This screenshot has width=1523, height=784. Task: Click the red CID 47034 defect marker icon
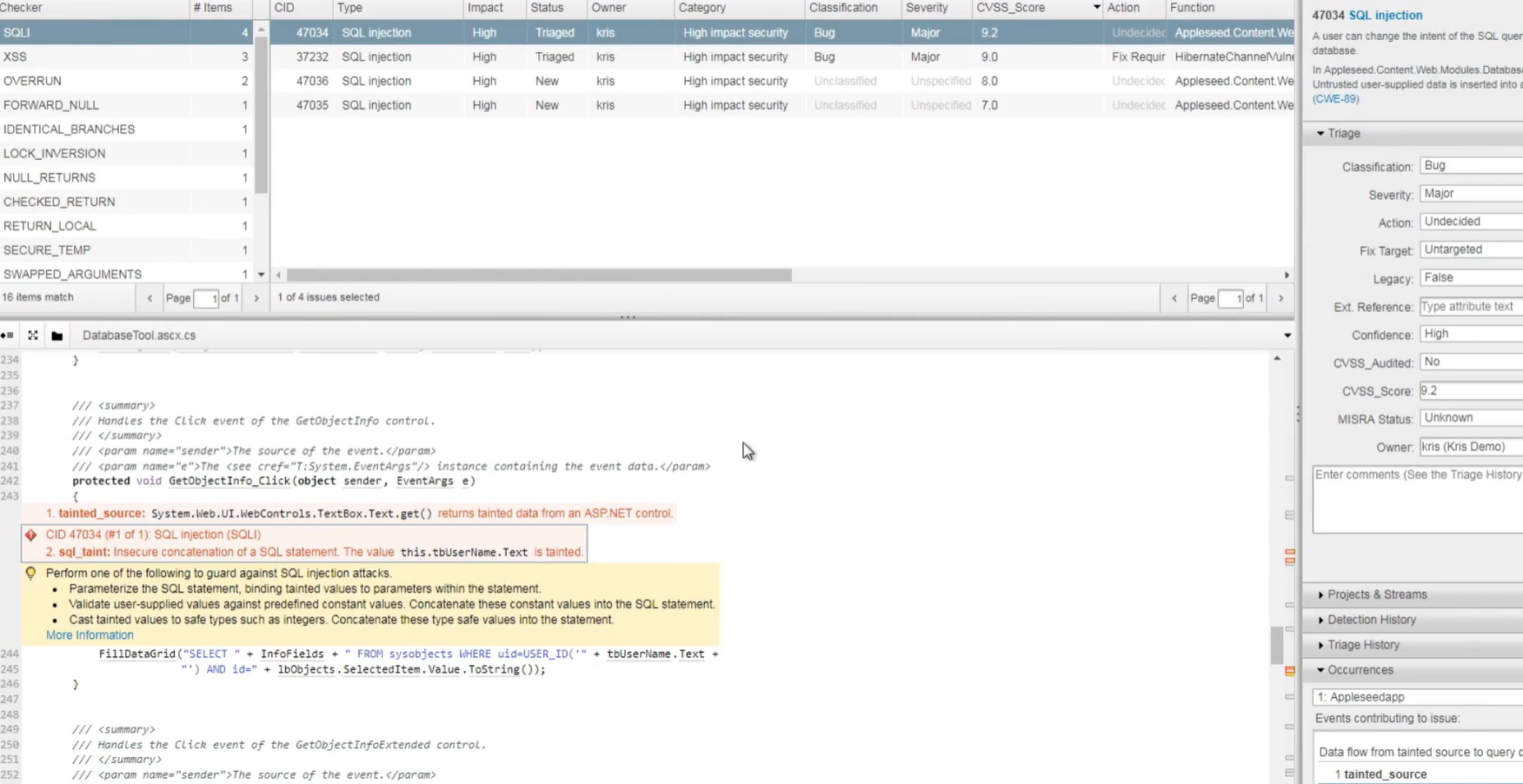(31, 535)
